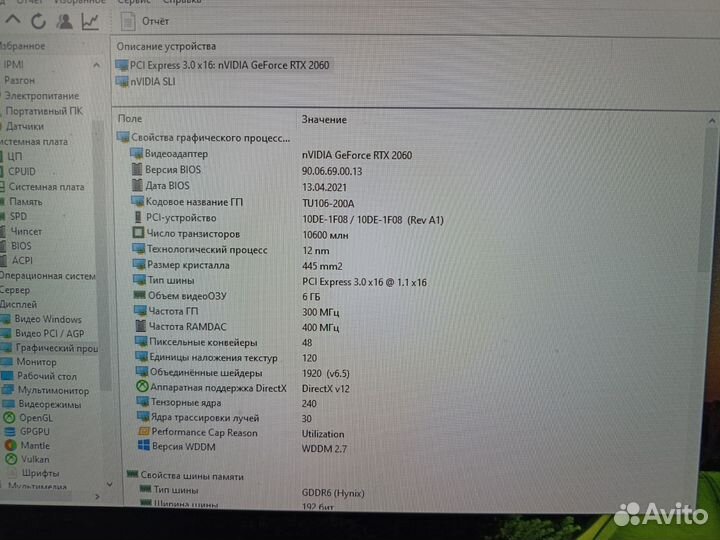Click the Число транзисторов row icon
The height and width of the screenshot is (540, 720).
click(x=138, y=232)
